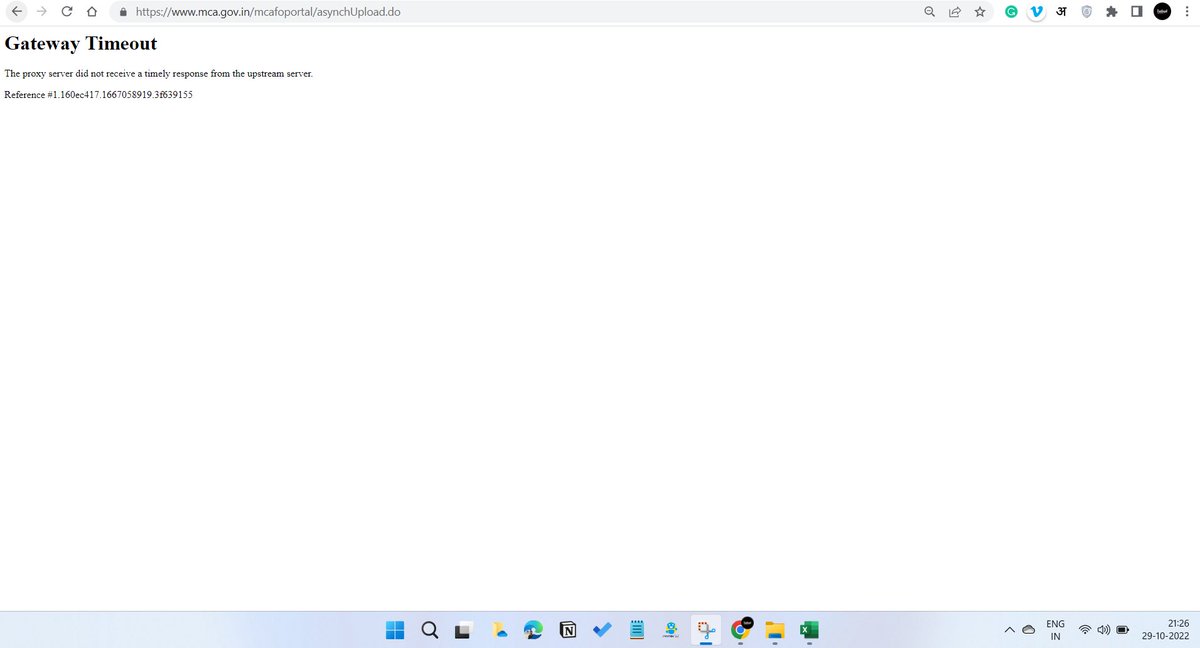Screen dimensions: 1200x648
Task: Open the browser home page
Action: (x=92, y=12)
